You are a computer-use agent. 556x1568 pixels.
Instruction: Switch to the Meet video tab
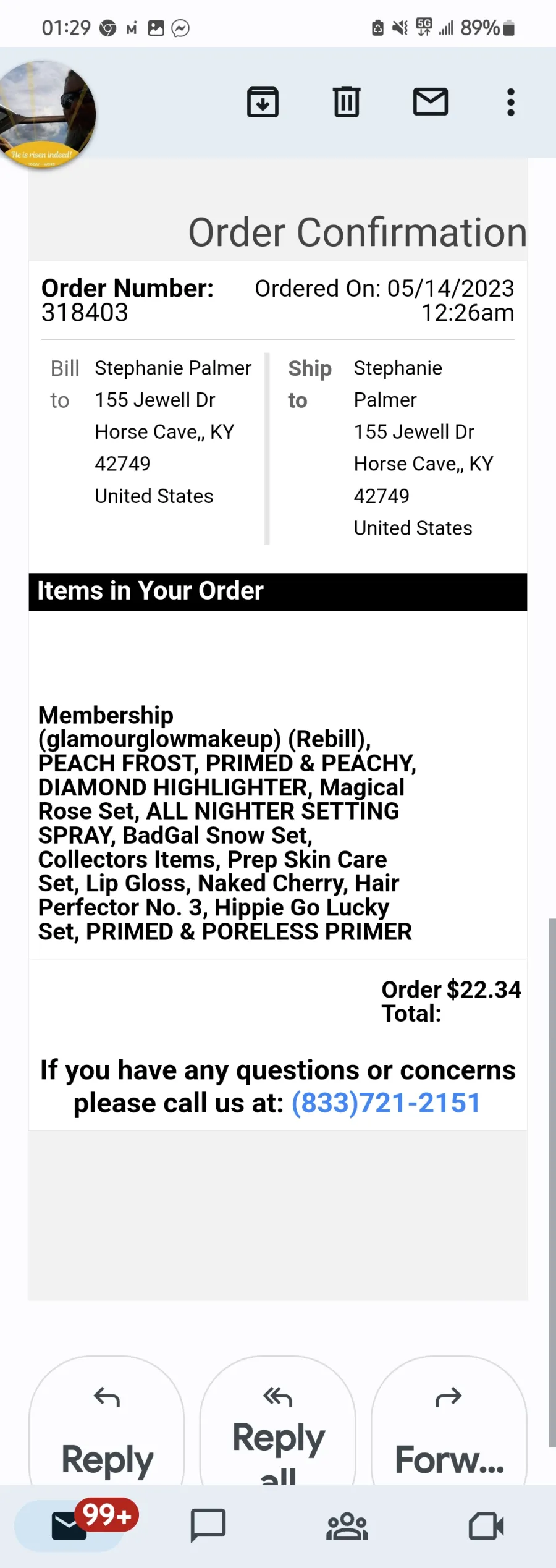tap(486, 1526)
